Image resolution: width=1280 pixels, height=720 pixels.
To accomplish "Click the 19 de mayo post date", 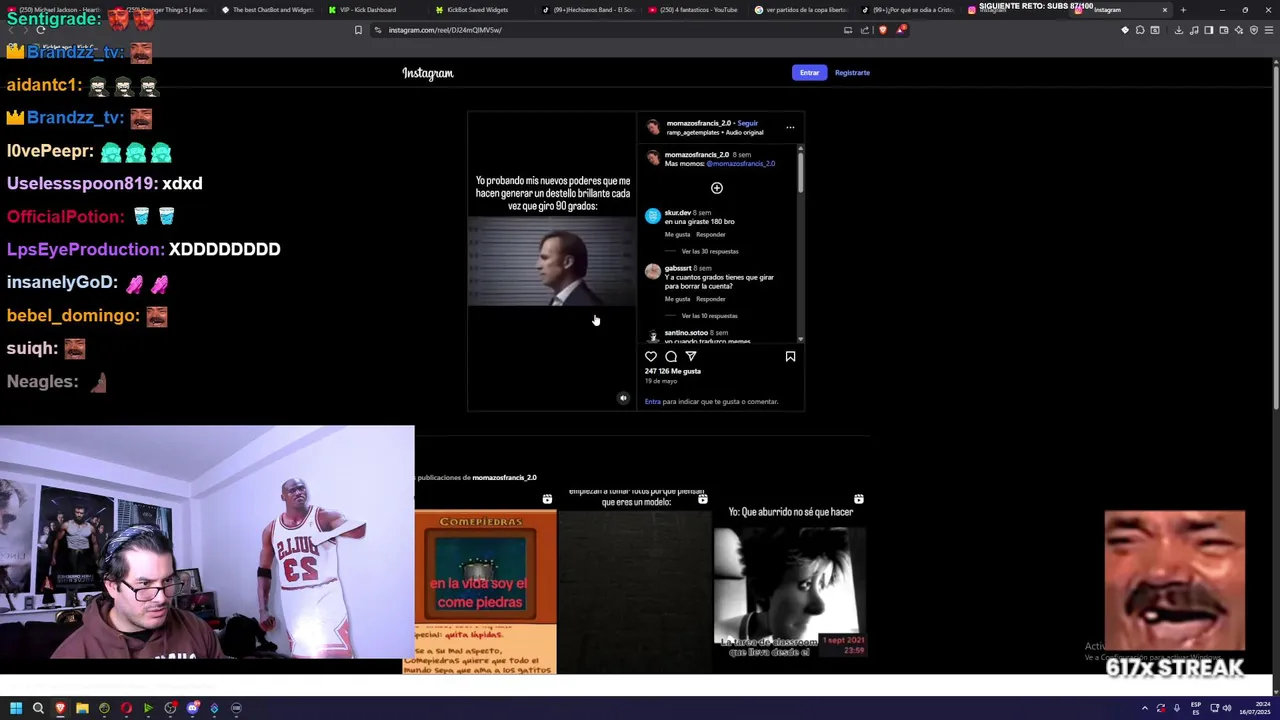I will point(661,381).
